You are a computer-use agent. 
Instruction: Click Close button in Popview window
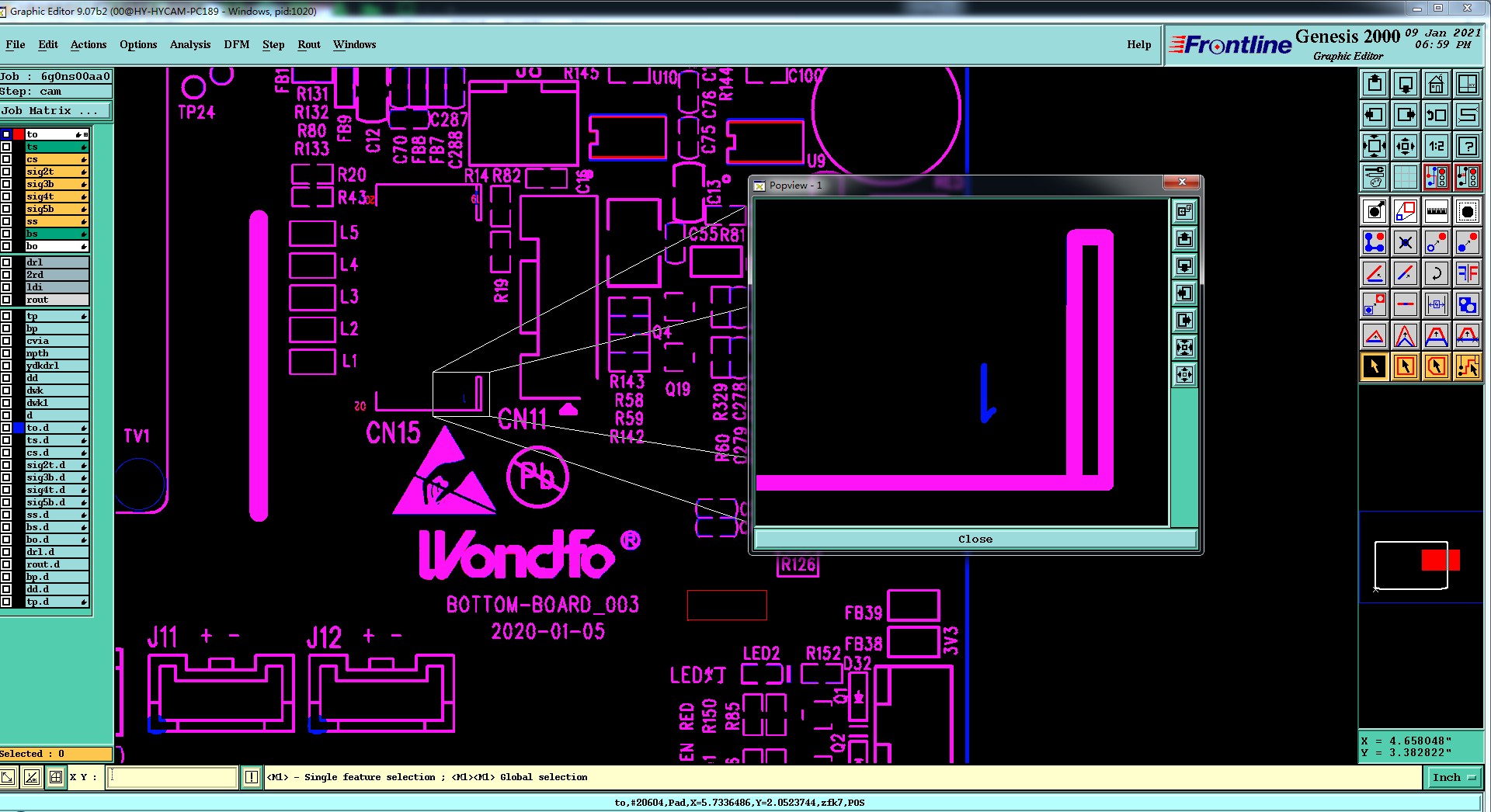(975, 539)
